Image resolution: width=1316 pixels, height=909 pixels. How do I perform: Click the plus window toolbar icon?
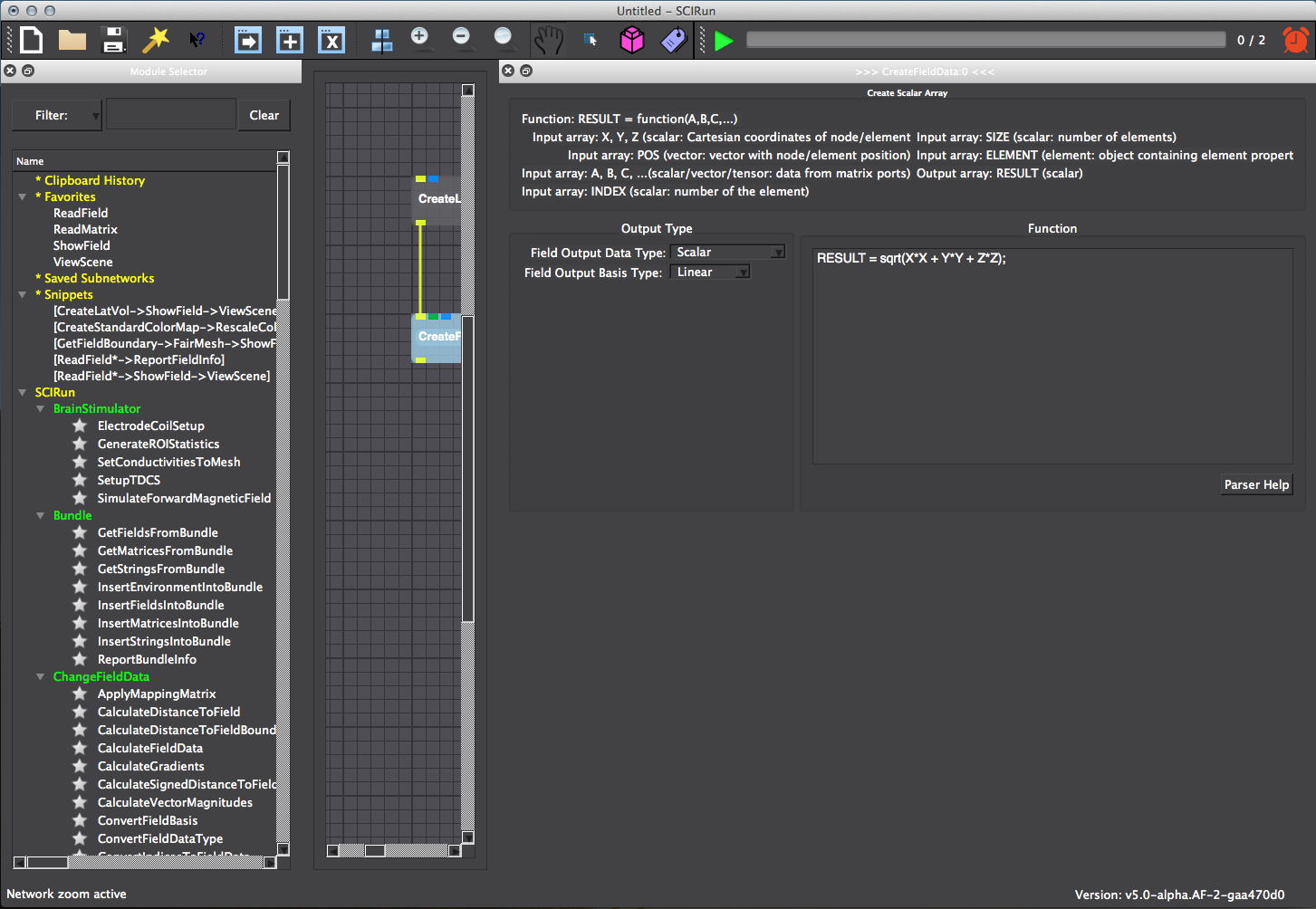pos(290,40)
